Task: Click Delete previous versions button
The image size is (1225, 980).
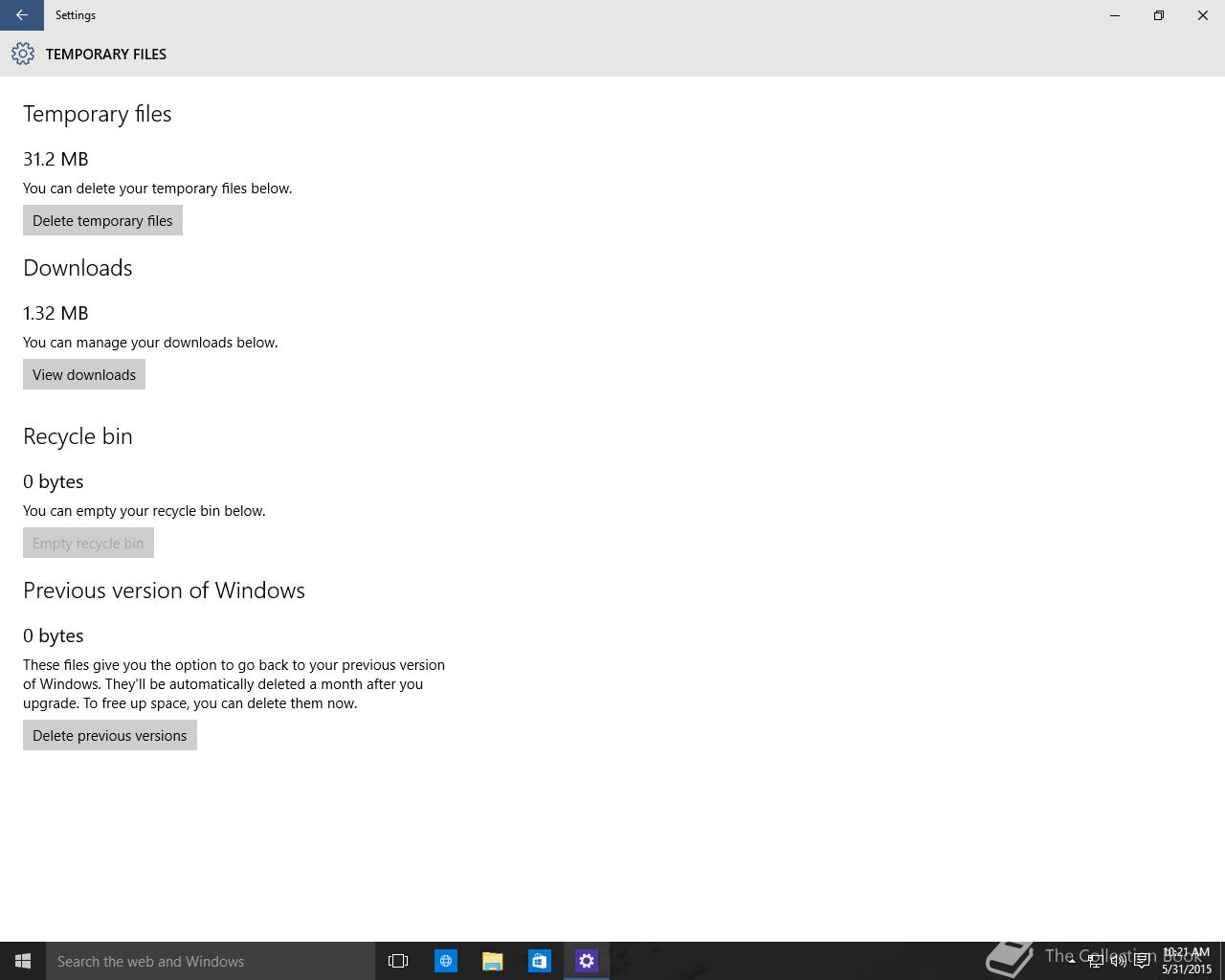Action: [x=110, y=735]
